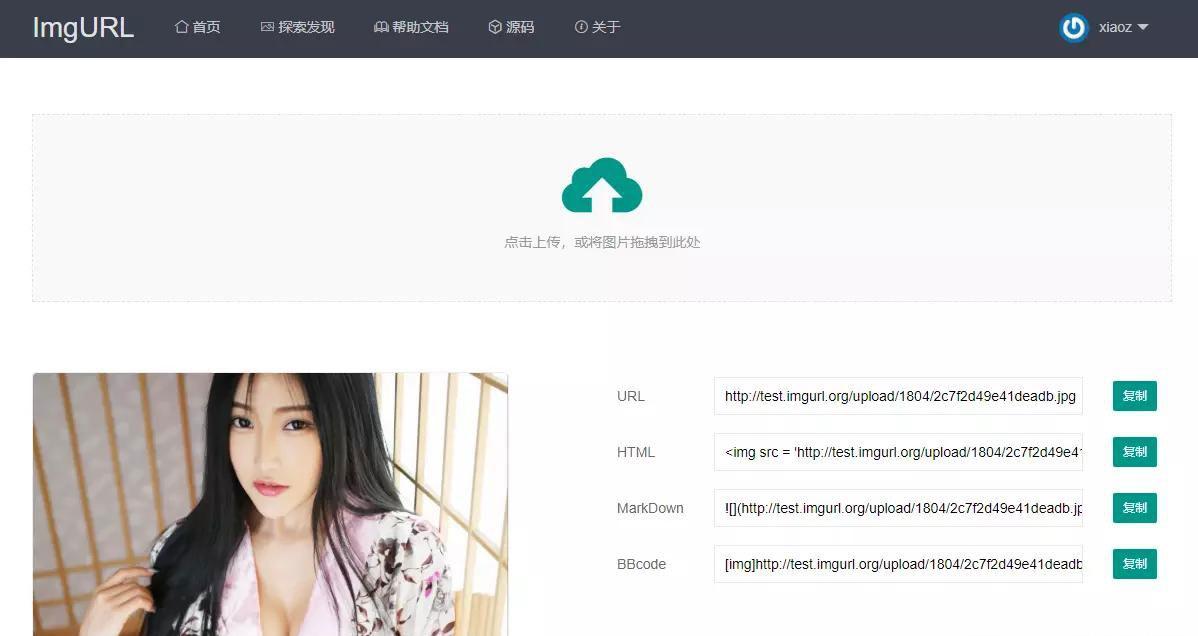Copy the MarkDown code with 复制 button
1198x636 pixels.
pos(1135,508)
